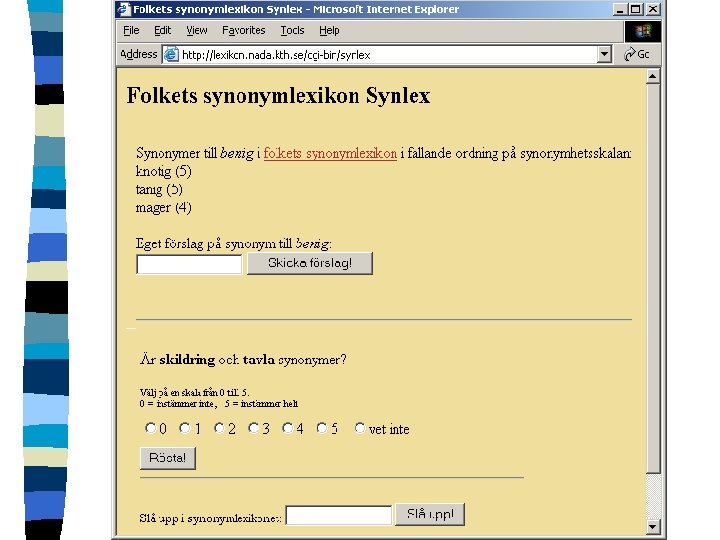
Task: Click the synonym result tanig (5)
Action: pyautogui.click(x=159, y=189)
